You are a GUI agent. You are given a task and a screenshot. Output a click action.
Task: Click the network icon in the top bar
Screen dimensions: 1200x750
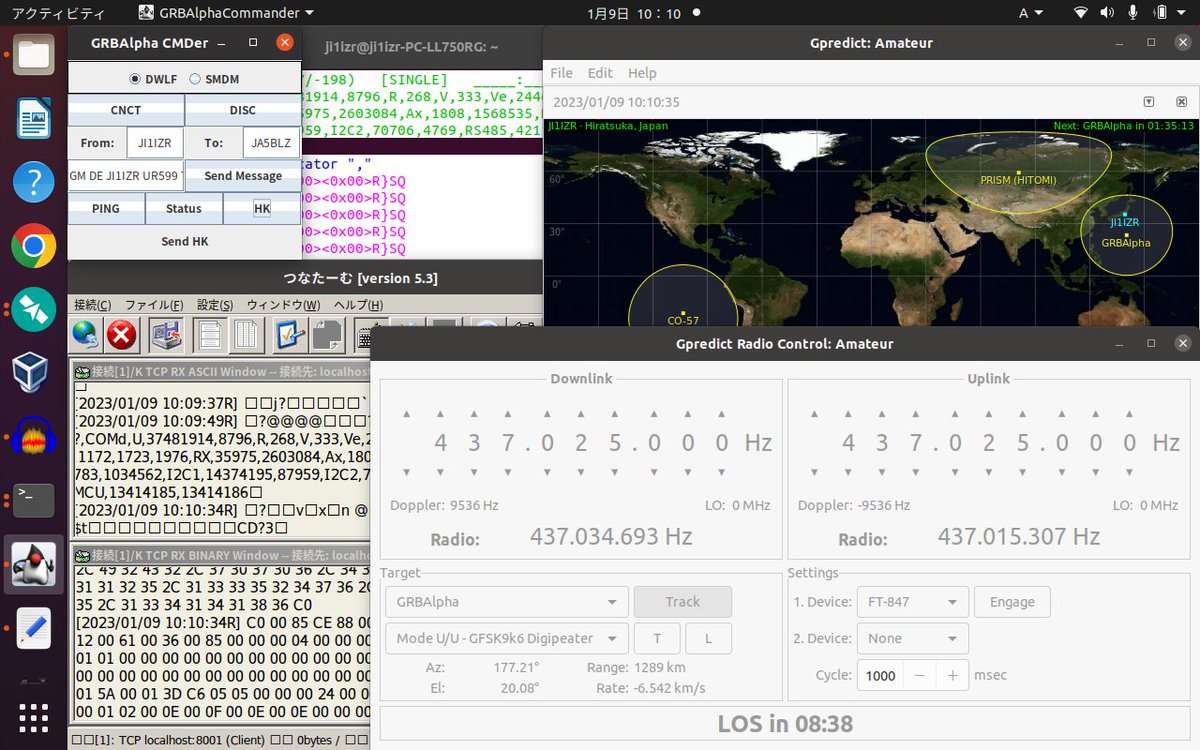(x=1081, y=13)
